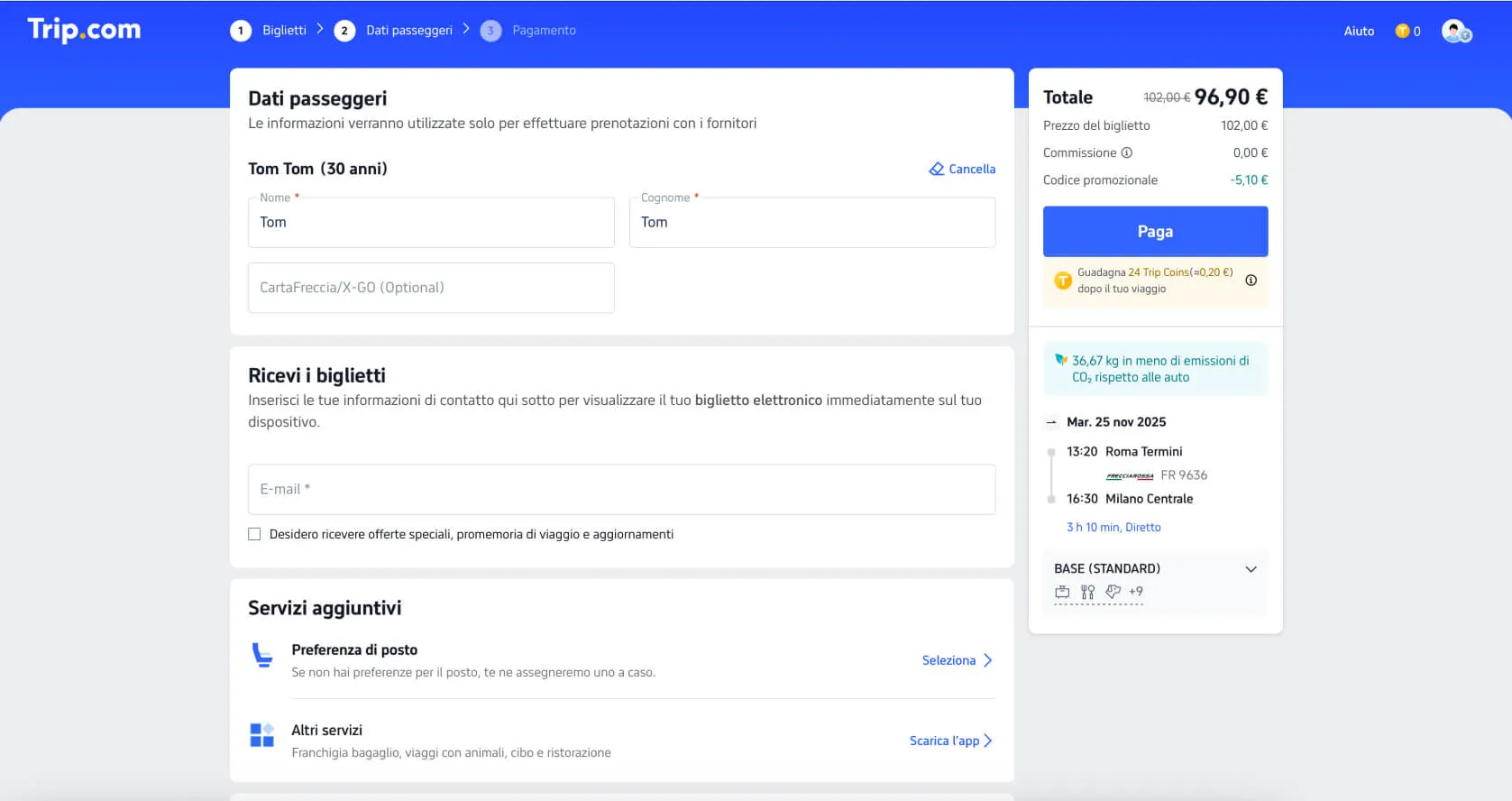The width and height of the screenshot is (1512, 801).
Task: Click the E-mail input field
Action: click(621, 489)
